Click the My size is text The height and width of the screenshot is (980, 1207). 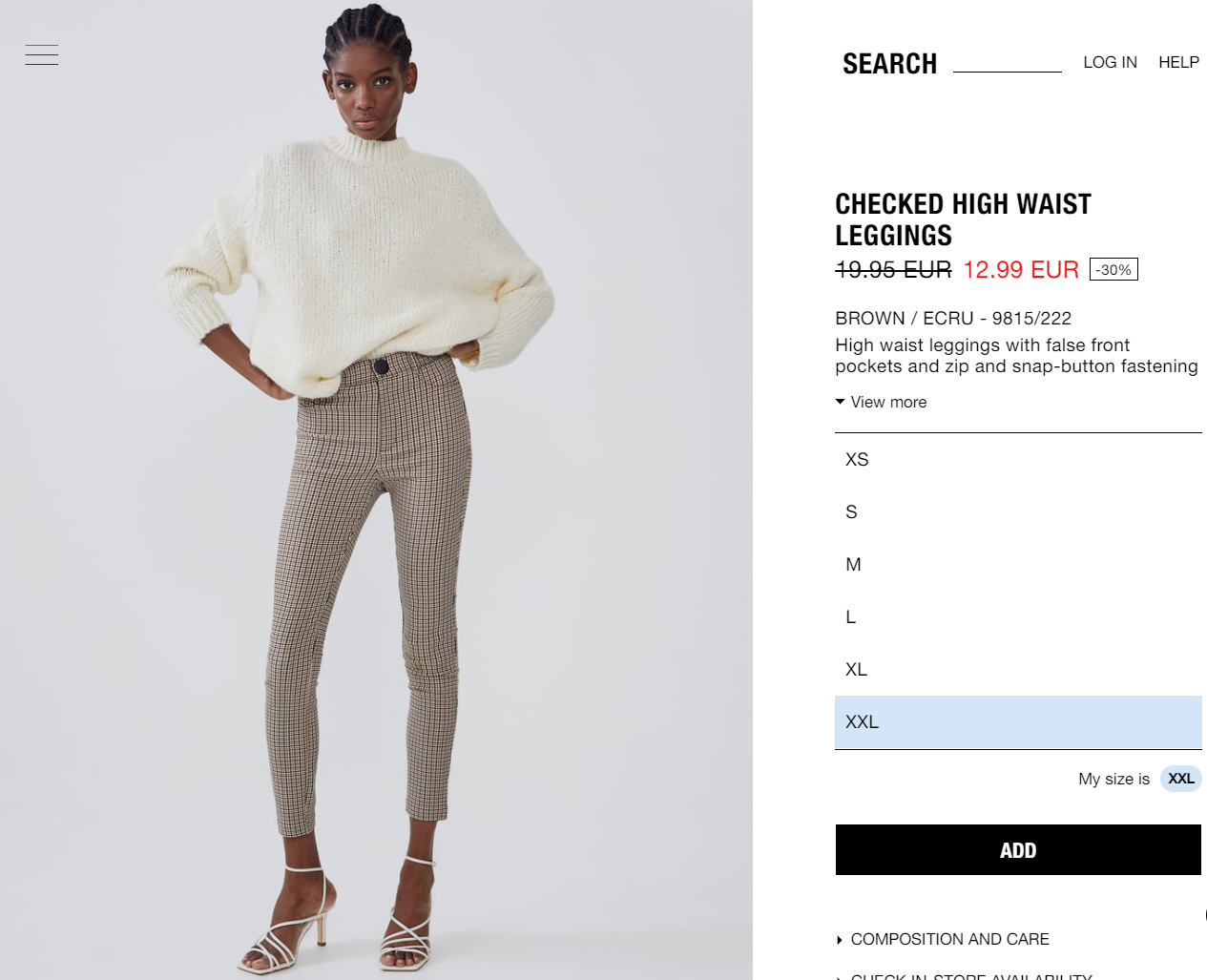point(1113,779)
